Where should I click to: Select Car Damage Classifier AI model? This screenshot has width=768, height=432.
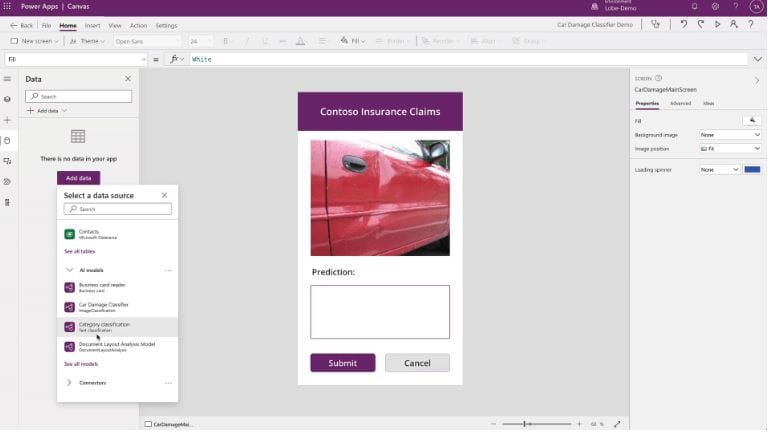103,306
